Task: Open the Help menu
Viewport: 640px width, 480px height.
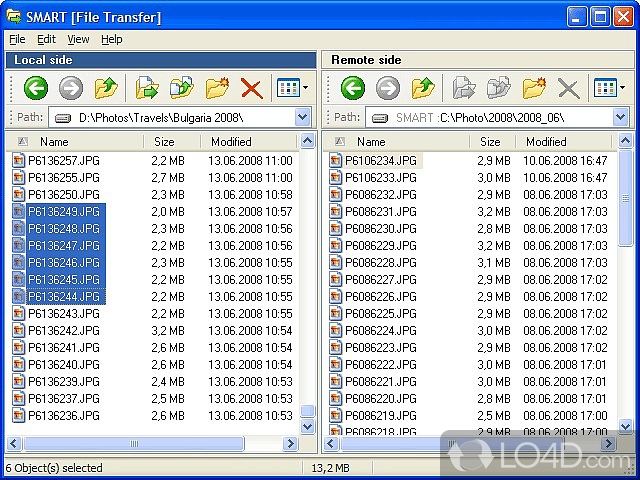Action: click(112, 39)
